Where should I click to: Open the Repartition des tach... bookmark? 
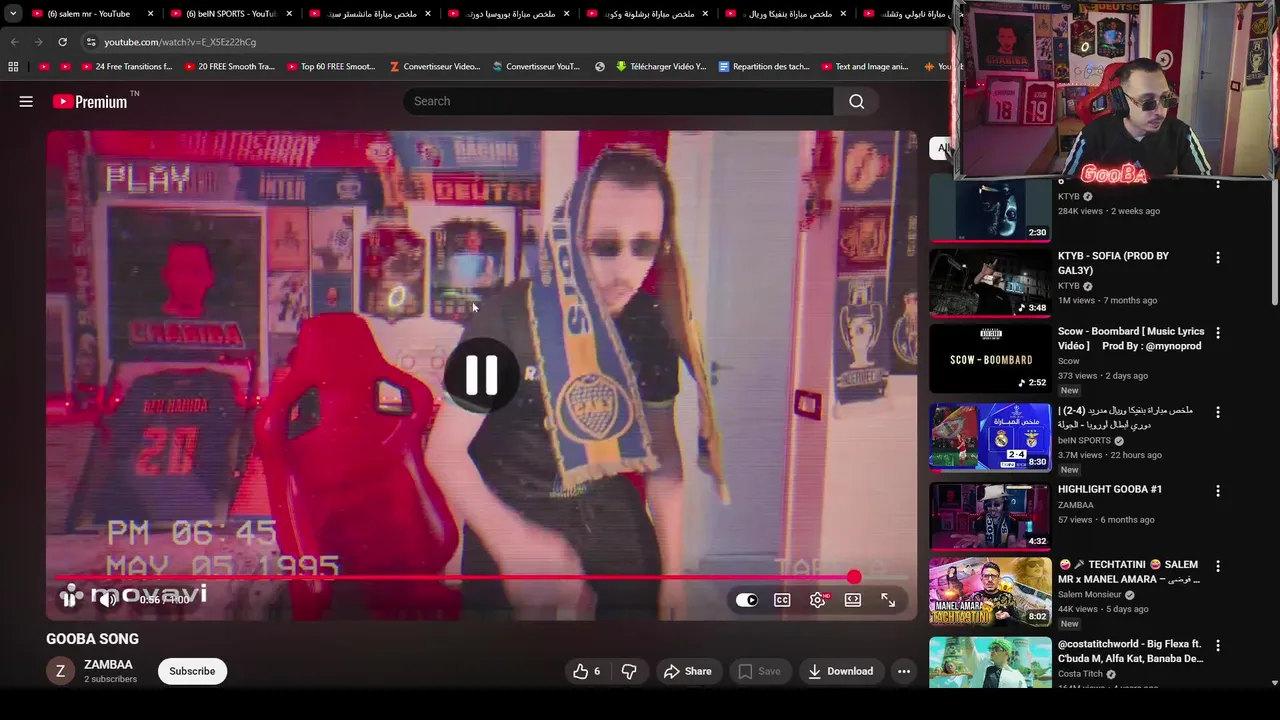[x=764, y=67]
